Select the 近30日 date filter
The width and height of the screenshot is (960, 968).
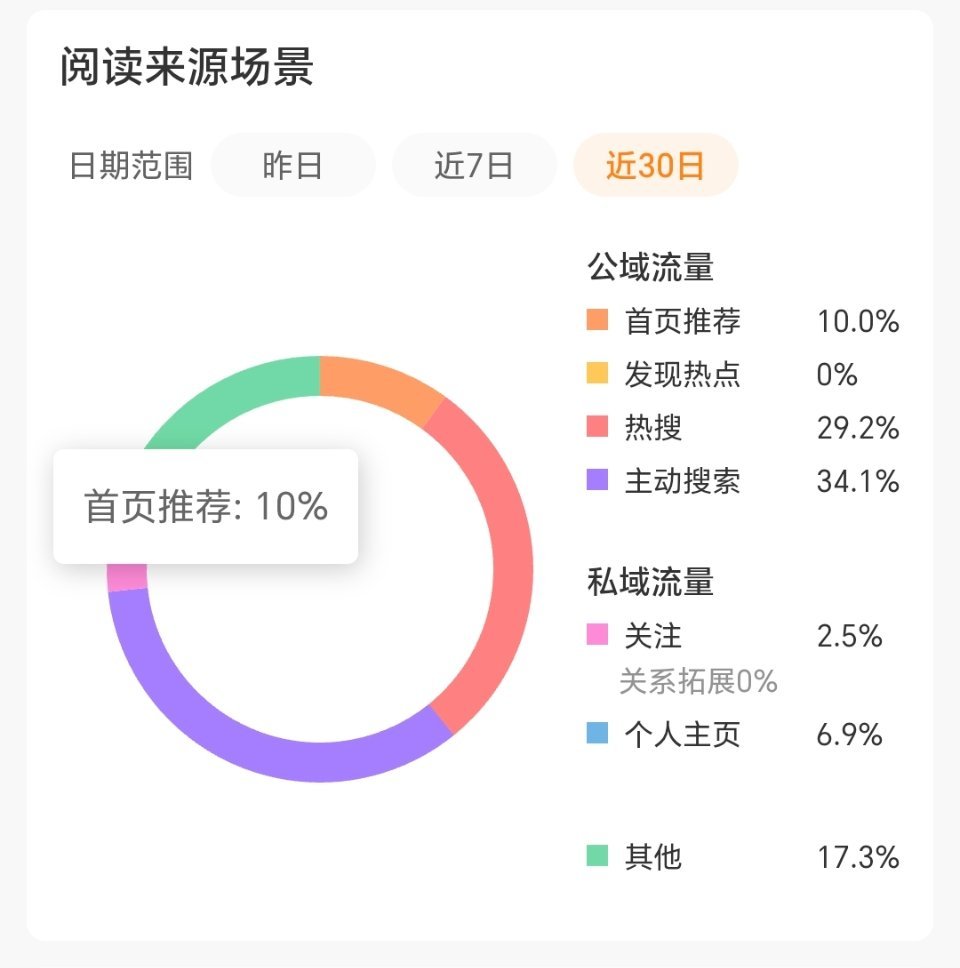[x=653, y=164]
